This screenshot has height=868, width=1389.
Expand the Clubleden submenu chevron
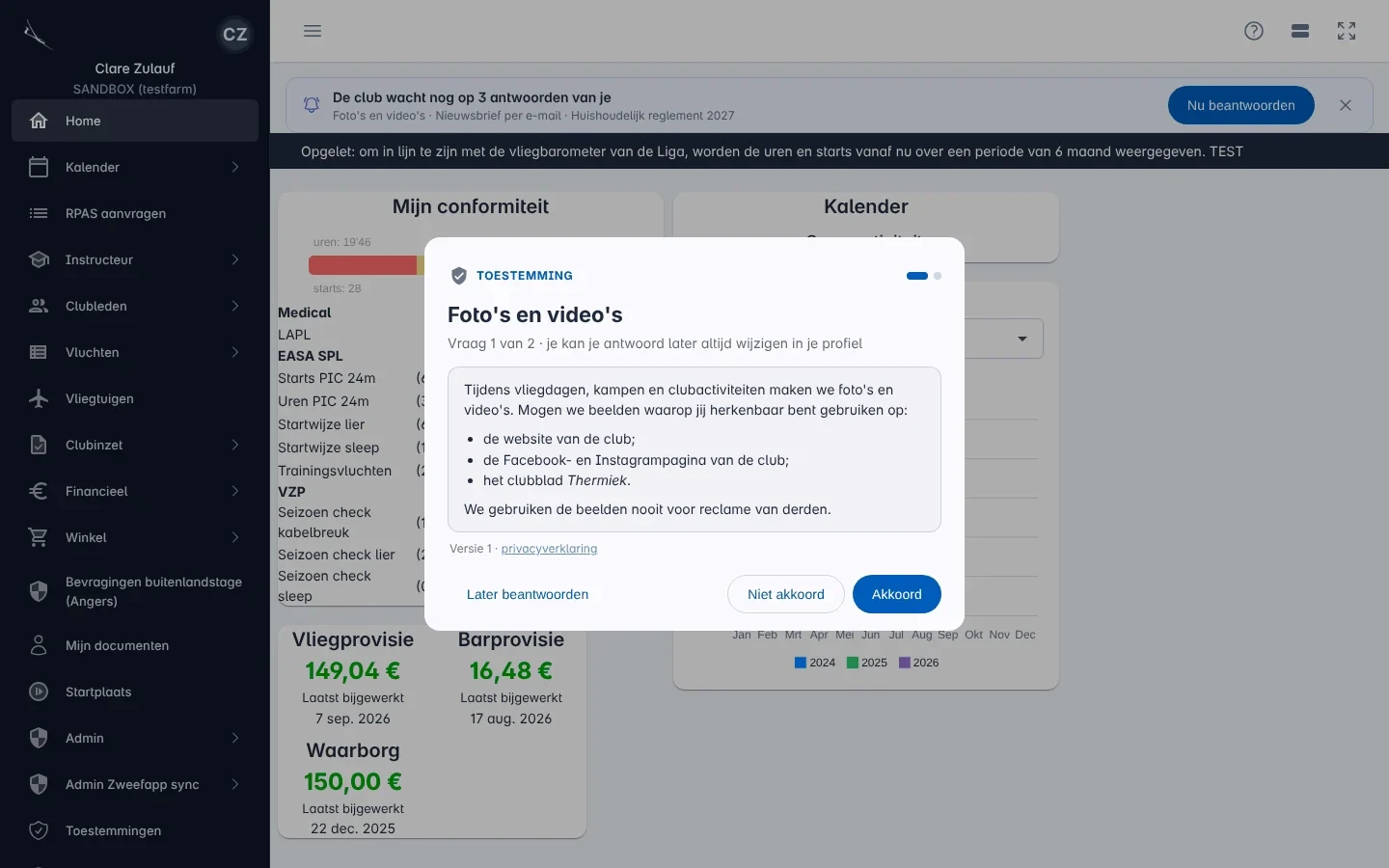pos(235,306)
